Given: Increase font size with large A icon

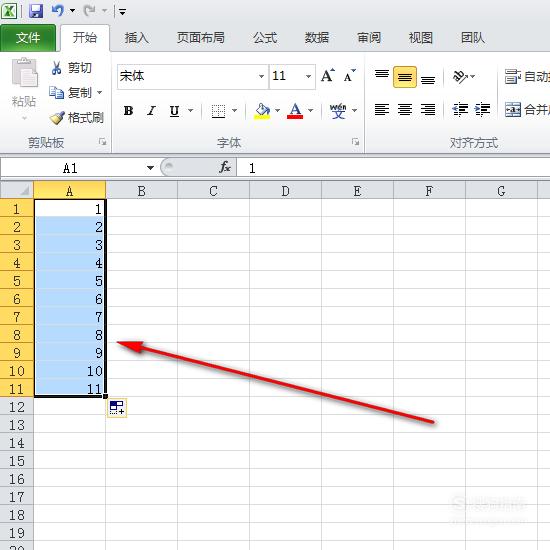Looking at the screenshot, I should (x=327, y=75).
